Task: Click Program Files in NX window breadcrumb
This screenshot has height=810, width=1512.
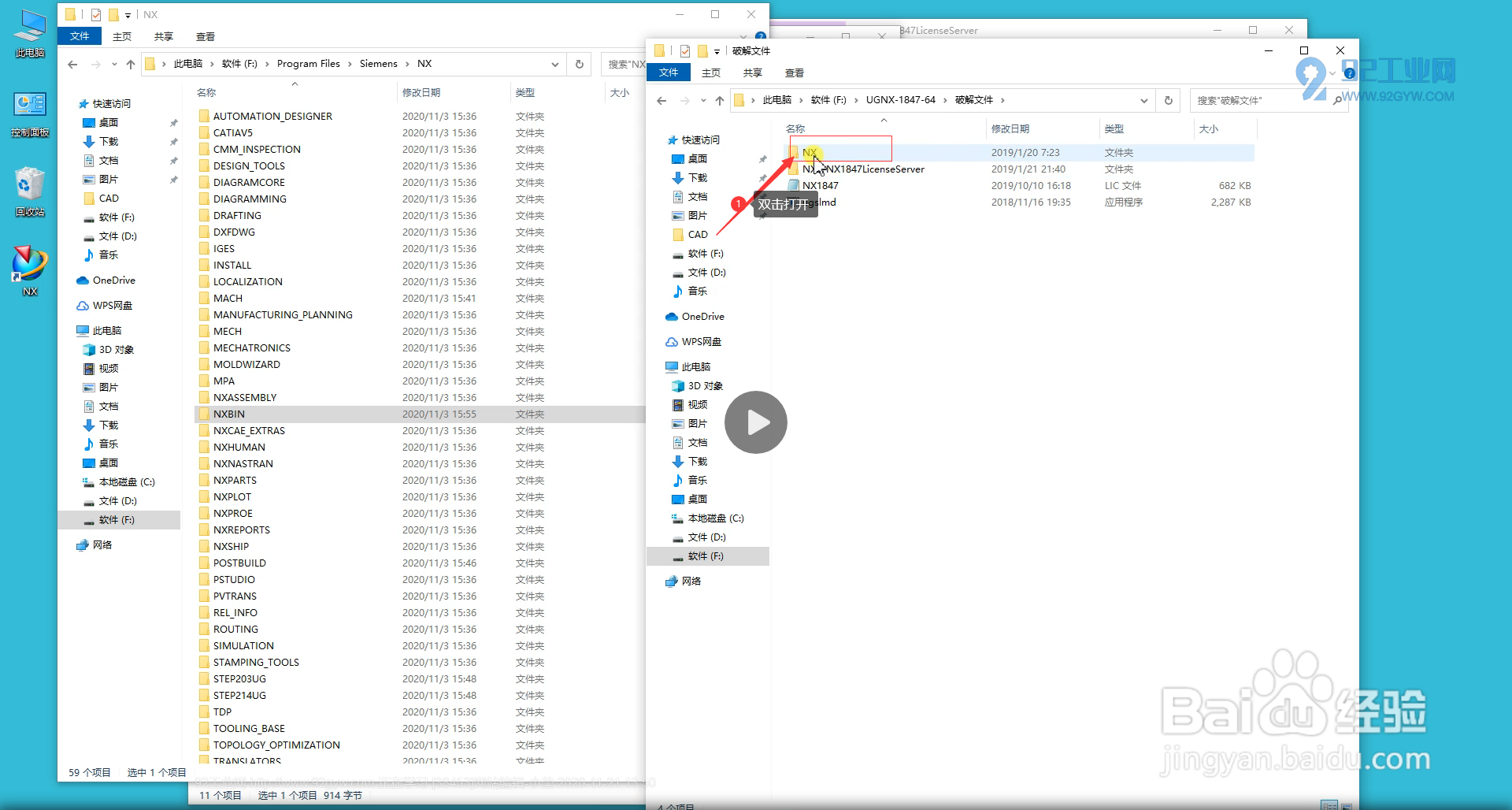Action: (309, 64)
